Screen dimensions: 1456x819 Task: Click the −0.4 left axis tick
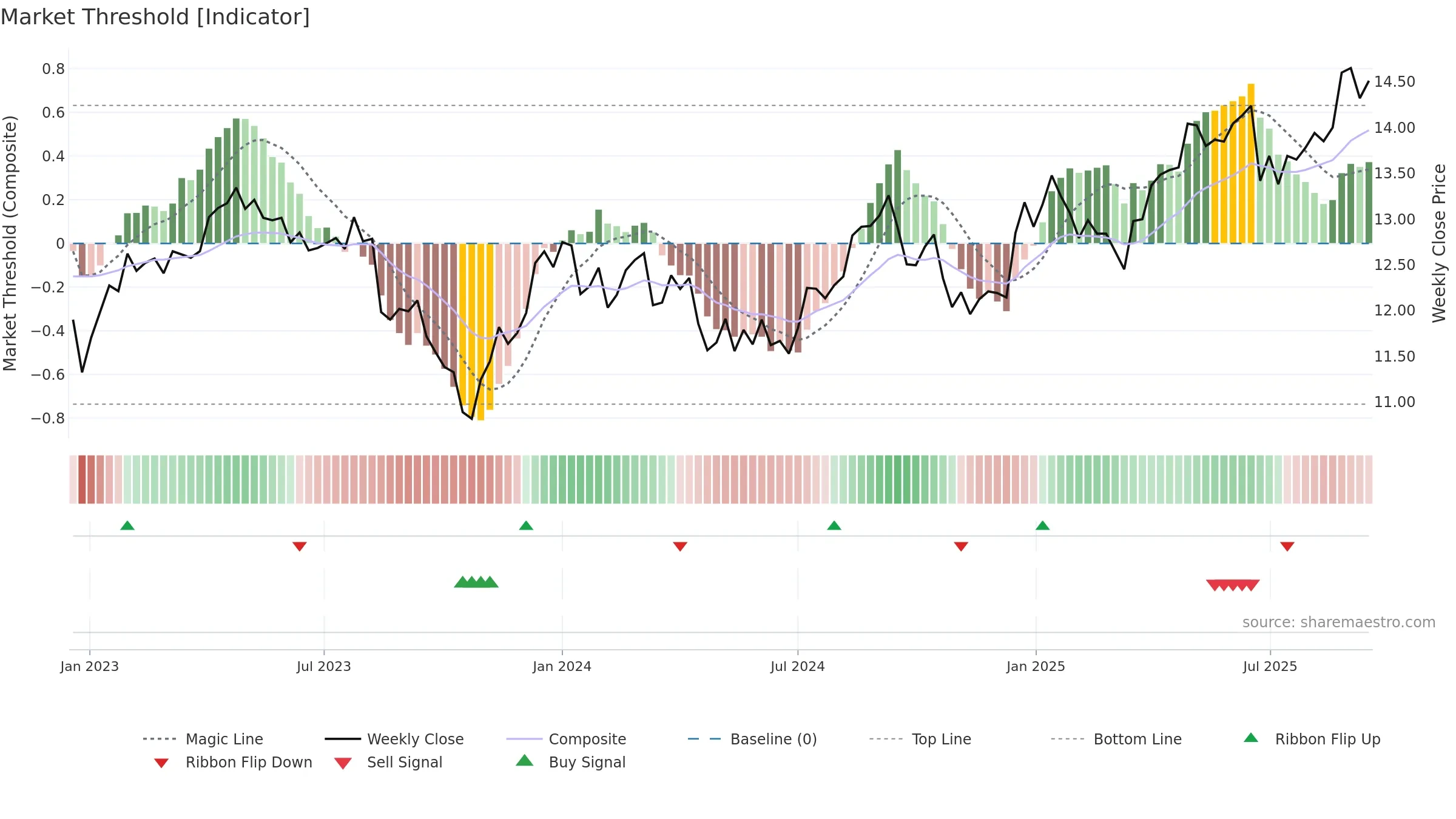click(x=48, y=331)
